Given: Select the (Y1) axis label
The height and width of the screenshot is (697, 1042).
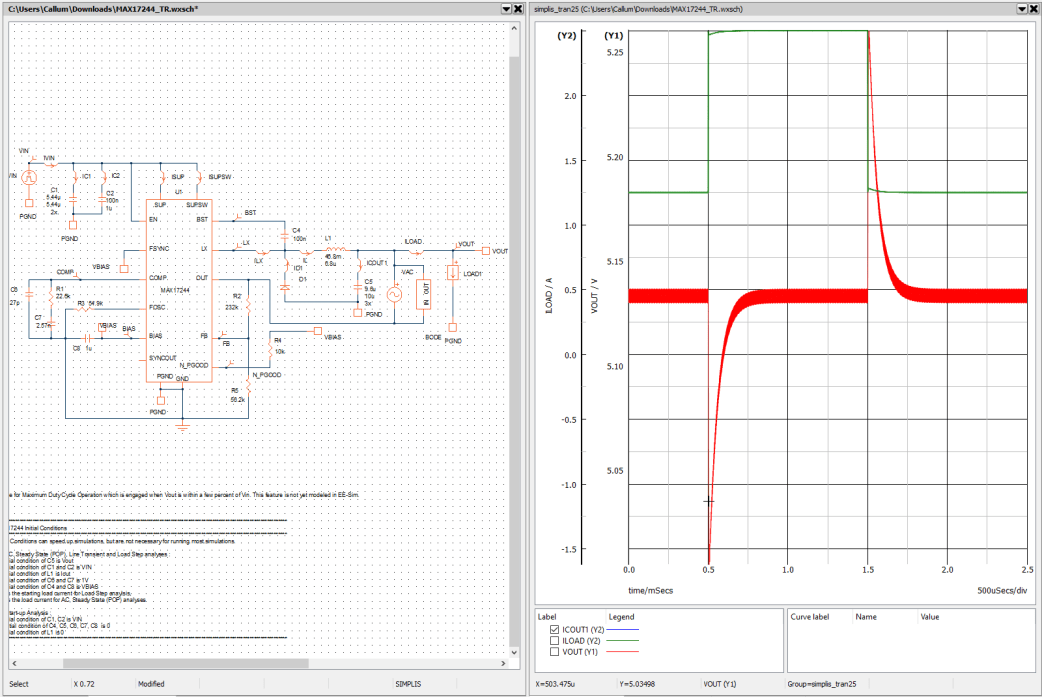Looking at the screenshot, I should [613, 36].
